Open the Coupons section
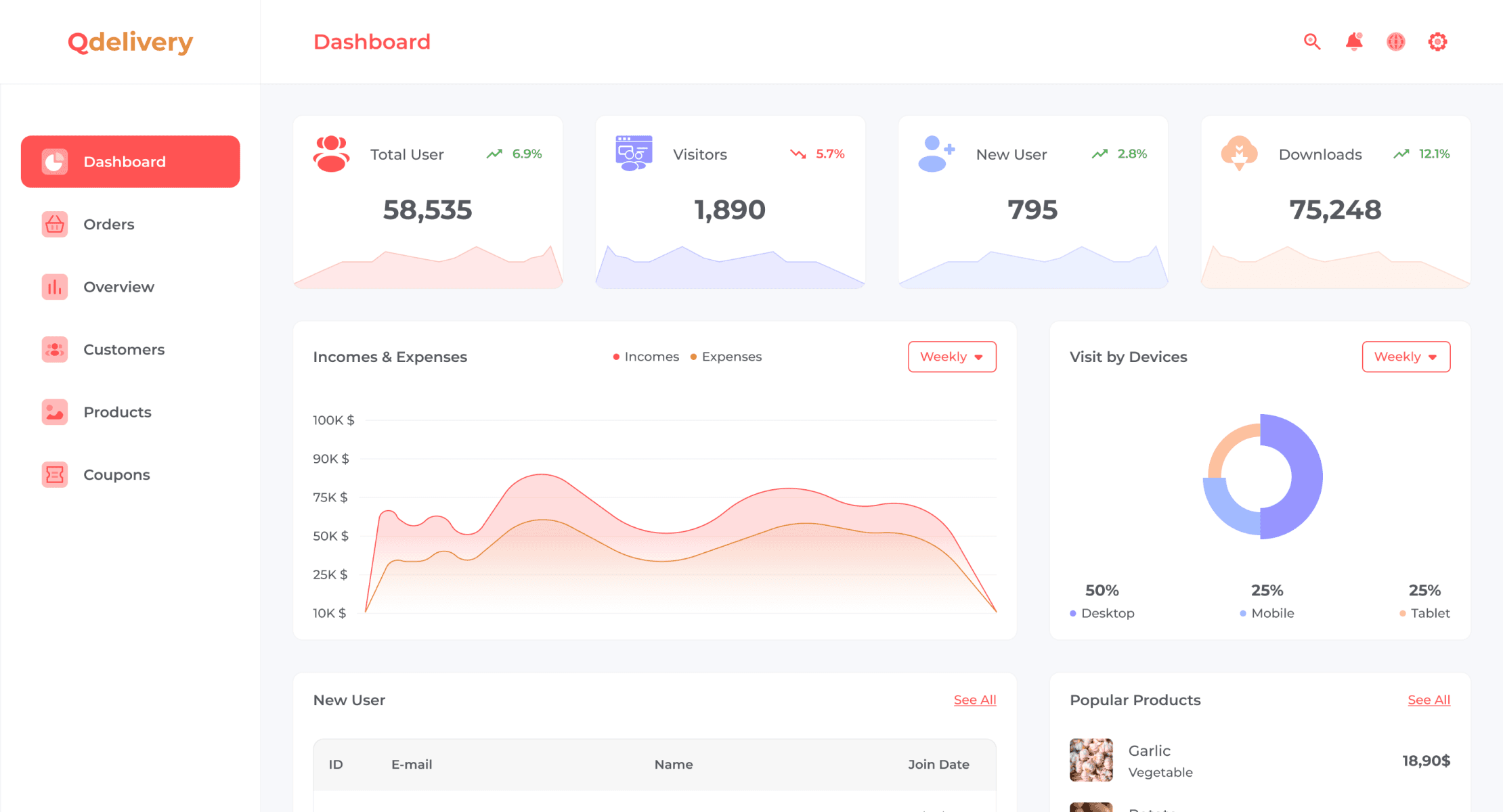This screenshot has height=812, width=1503. tap(116, 474)
